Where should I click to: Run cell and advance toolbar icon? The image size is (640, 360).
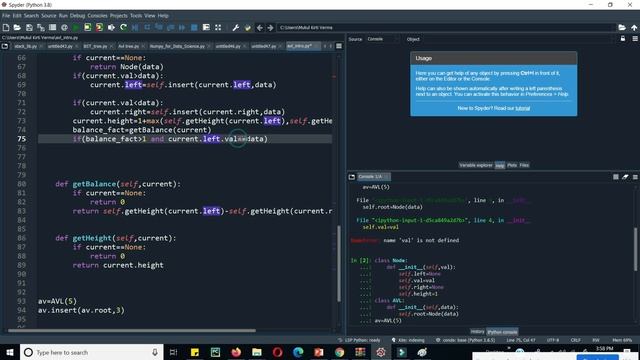99,27
